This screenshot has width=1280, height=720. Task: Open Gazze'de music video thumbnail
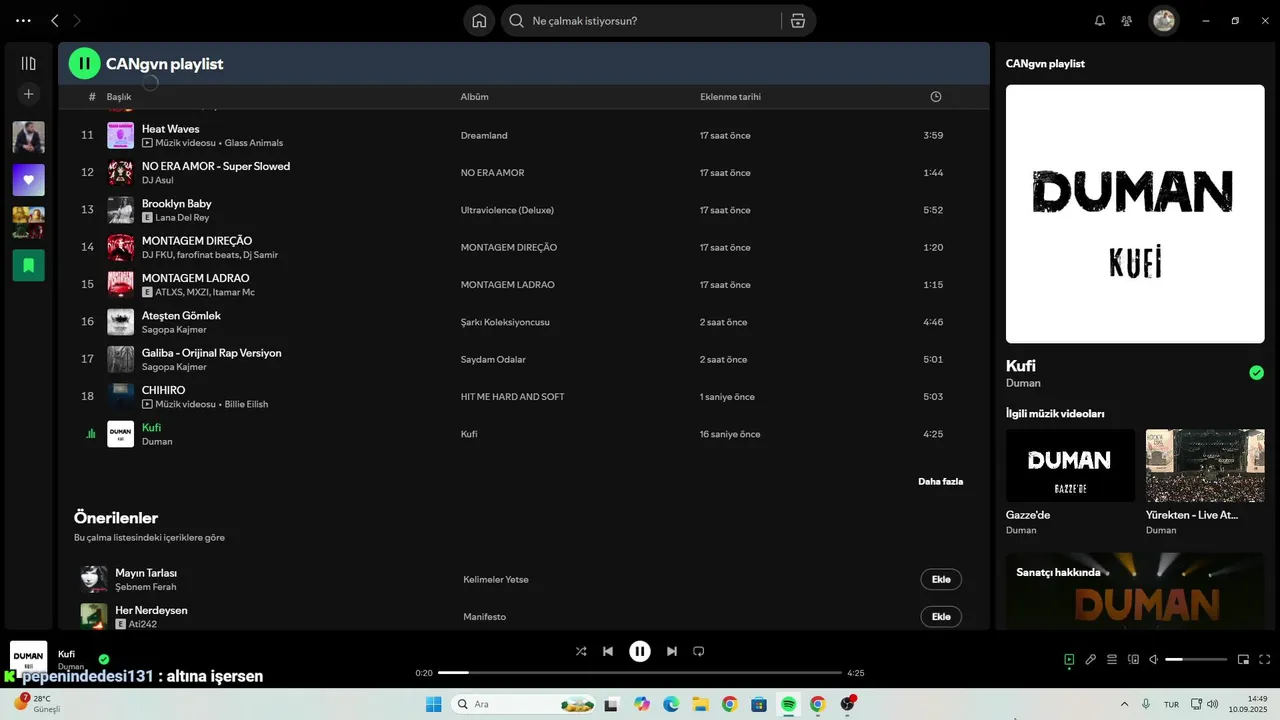pyautogui.click(x=1070, y=465)
